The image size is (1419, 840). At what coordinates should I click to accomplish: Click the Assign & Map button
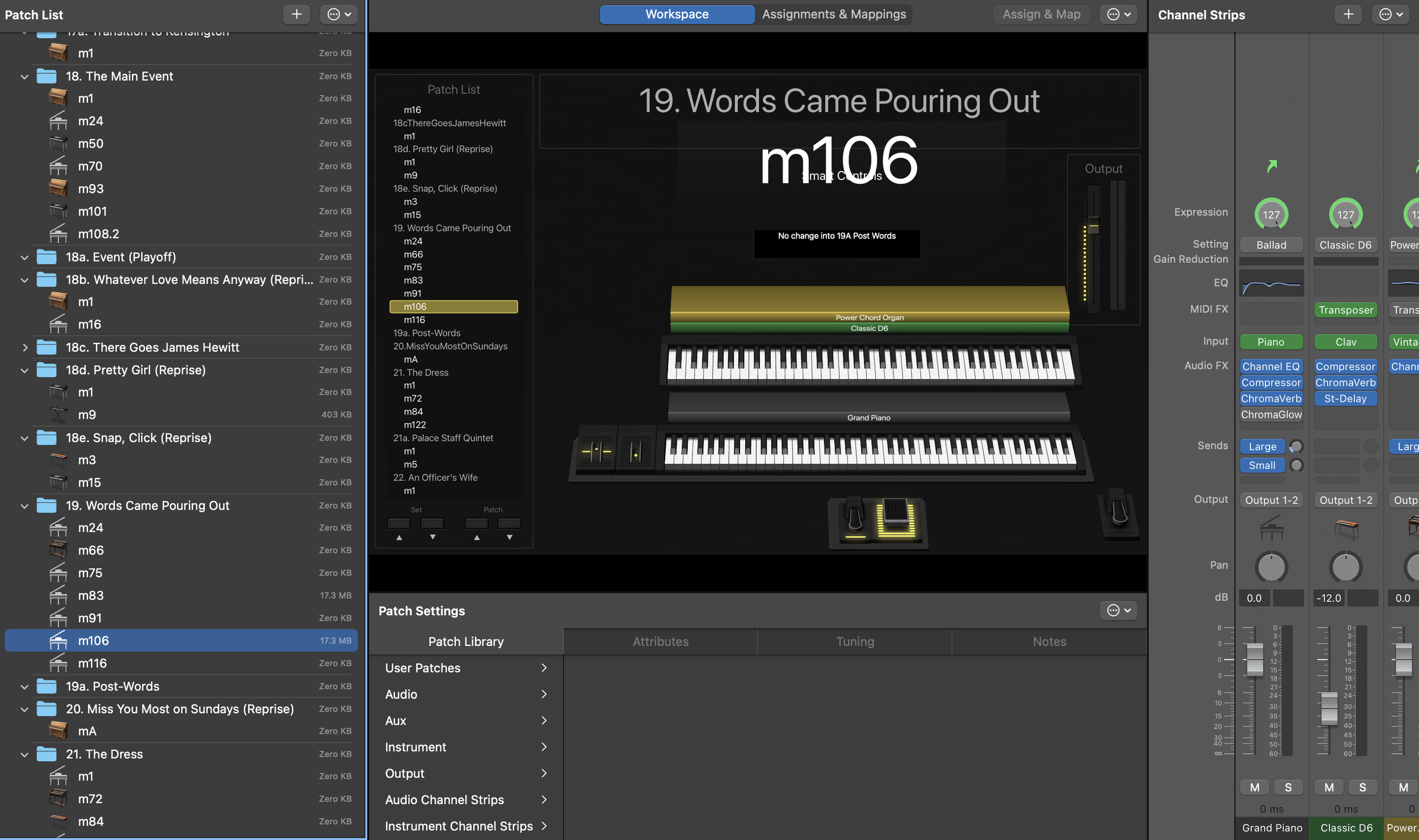[x=1041, y=14]
